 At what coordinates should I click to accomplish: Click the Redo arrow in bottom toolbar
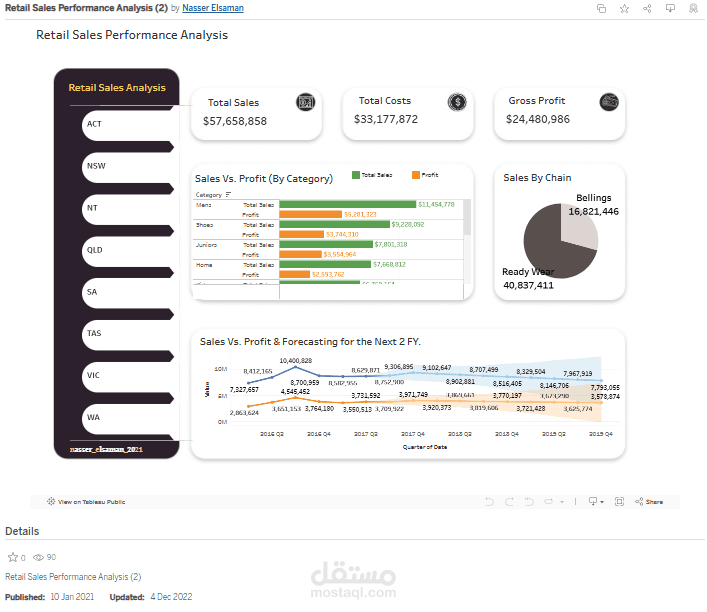pyautogui.click(x=509, y=502)
